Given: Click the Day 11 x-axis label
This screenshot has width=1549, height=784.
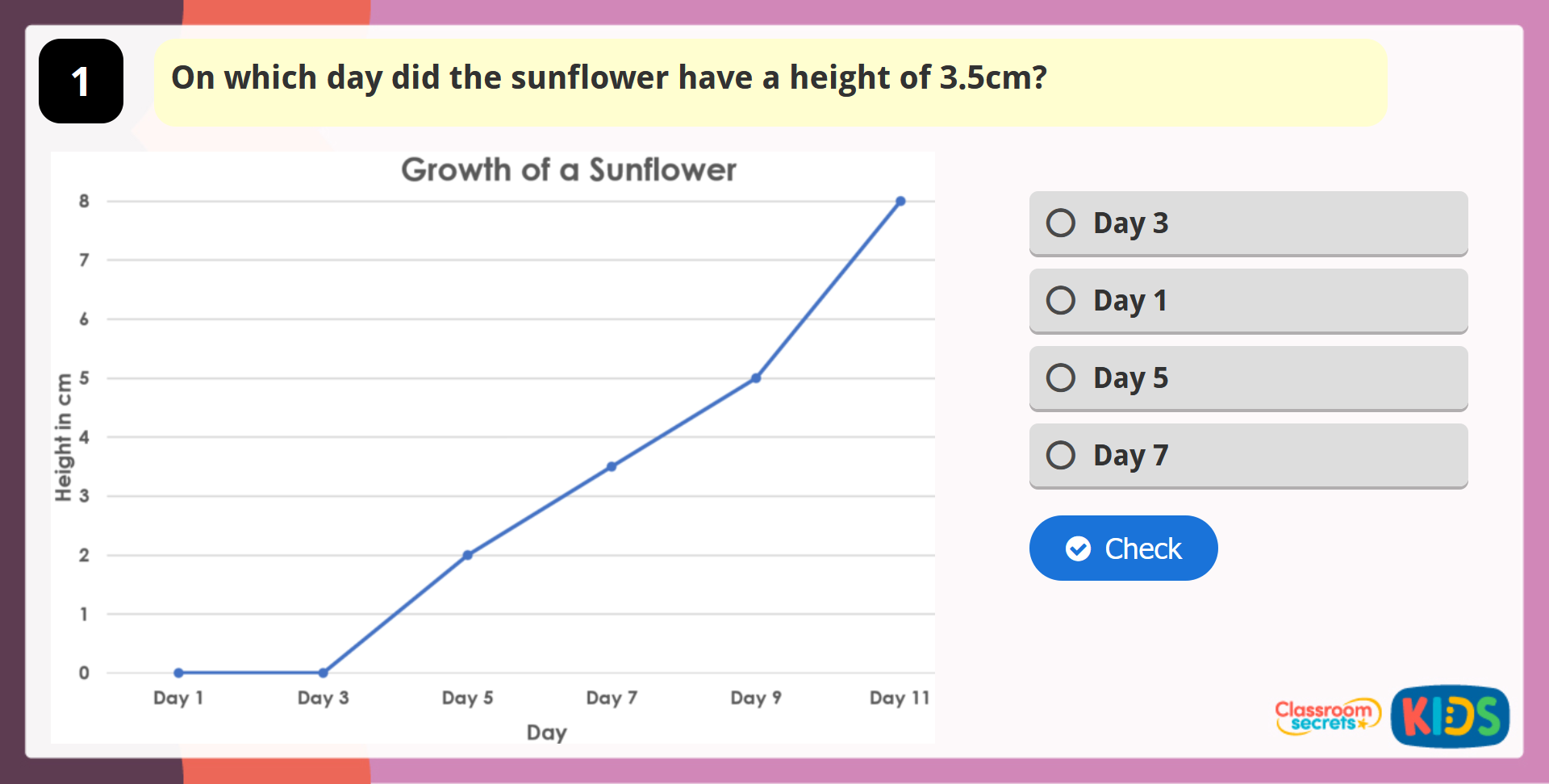Looking at the screenshot, I should [x=900, y=698].
